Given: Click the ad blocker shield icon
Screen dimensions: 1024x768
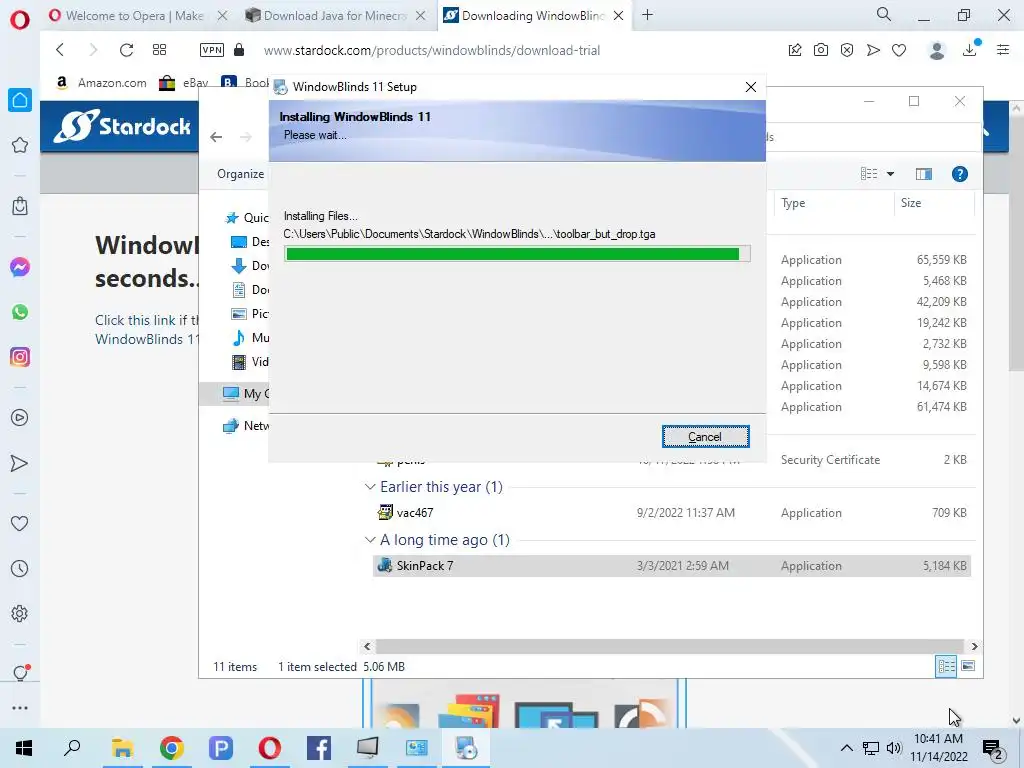Looking at the screenshot, I should 847,50.
